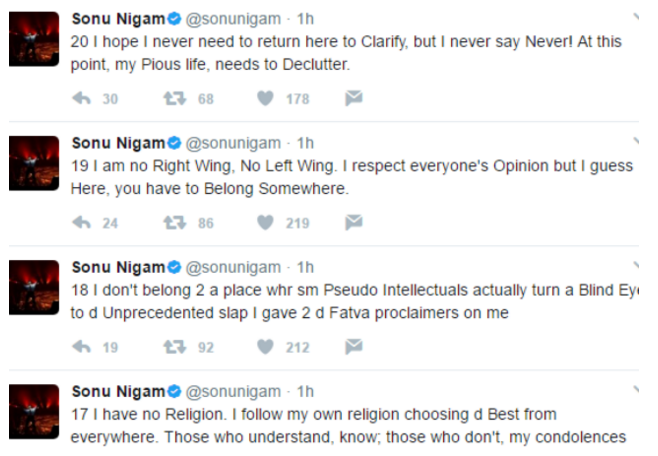Image resolution: width=658 pixels, height=456 pixels.
Task: Like the tweet with 219 likes
Action: [x=266, y=223]
